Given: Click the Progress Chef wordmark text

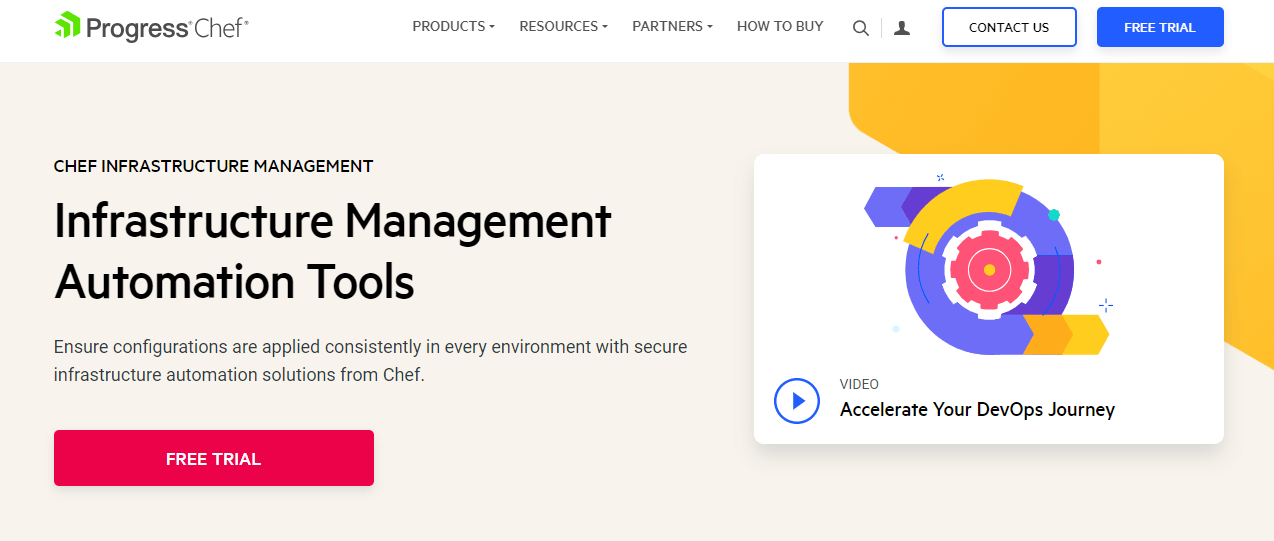Looking at the screenshot, I should coord(167,28).
